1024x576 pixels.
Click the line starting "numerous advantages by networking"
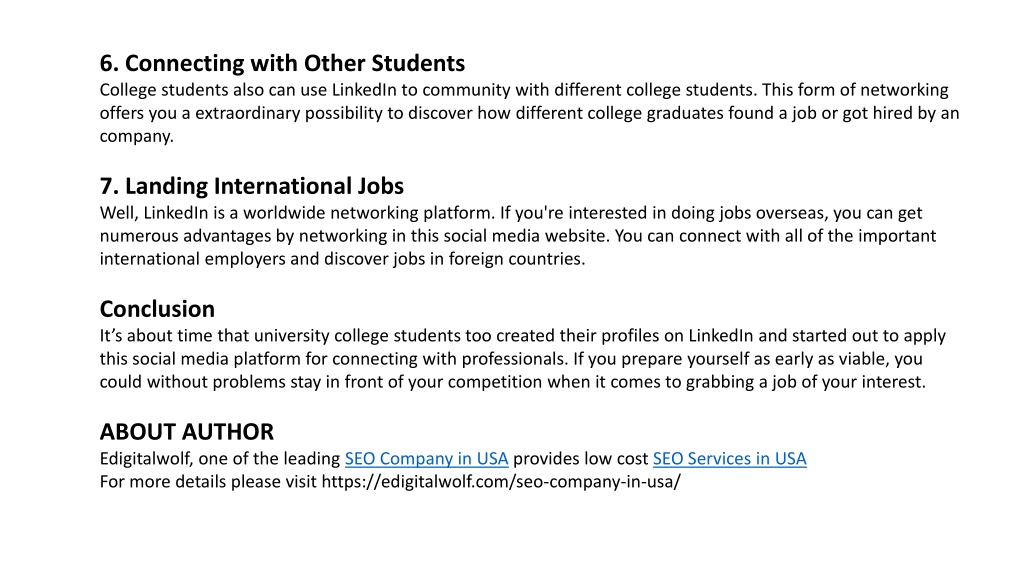click(x=518, y=236)
